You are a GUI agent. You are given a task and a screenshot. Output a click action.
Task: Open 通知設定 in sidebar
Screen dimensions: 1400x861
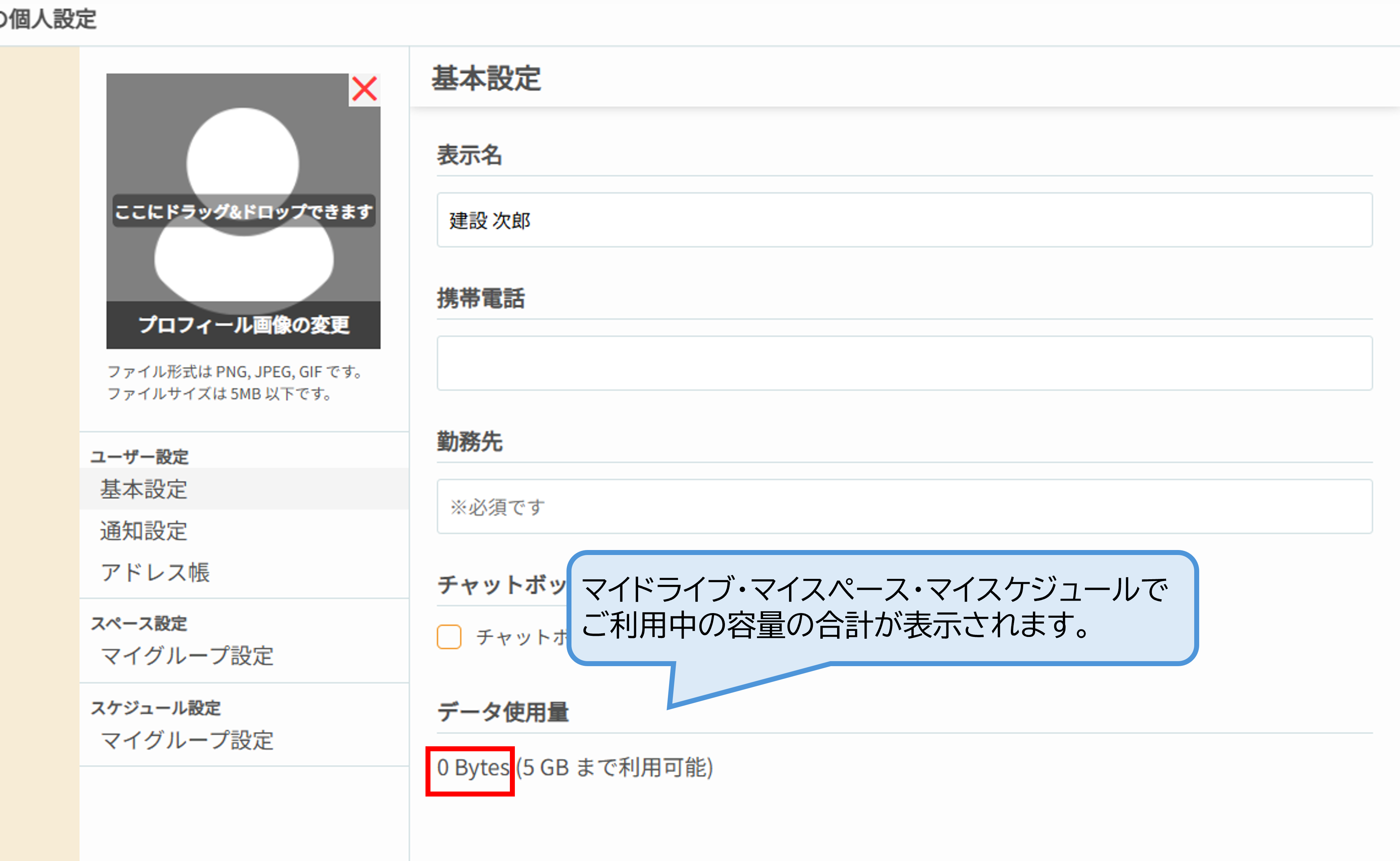143,531
